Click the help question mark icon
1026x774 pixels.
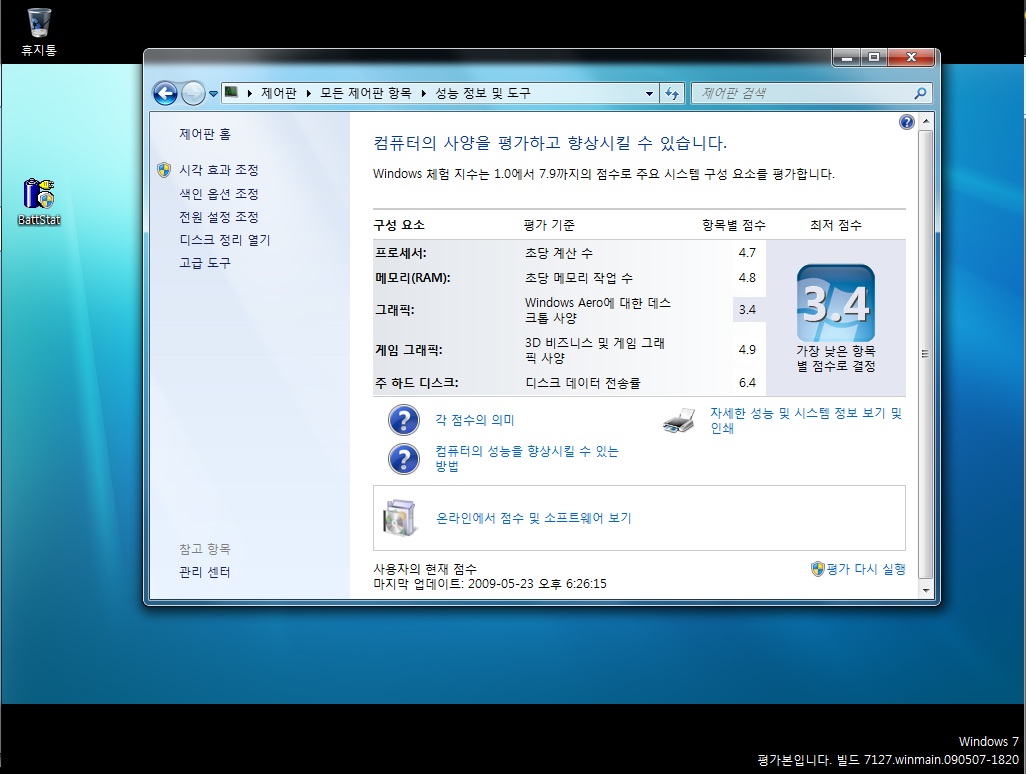pyautogui.click(x=906, y=122)
